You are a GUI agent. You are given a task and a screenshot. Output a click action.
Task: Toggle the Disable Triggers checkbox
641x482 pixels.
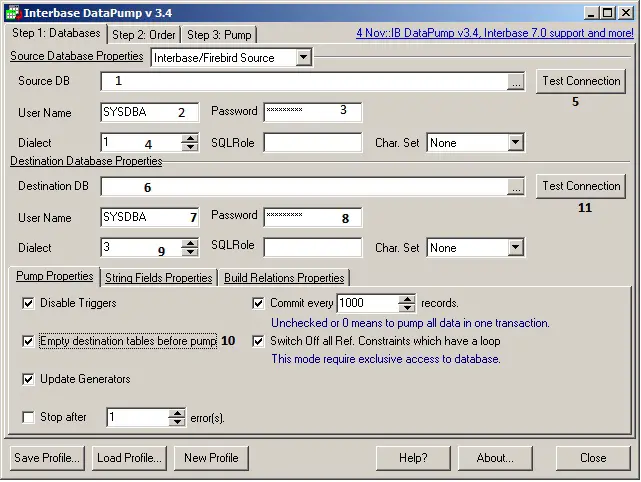click(x=28, y=303)
